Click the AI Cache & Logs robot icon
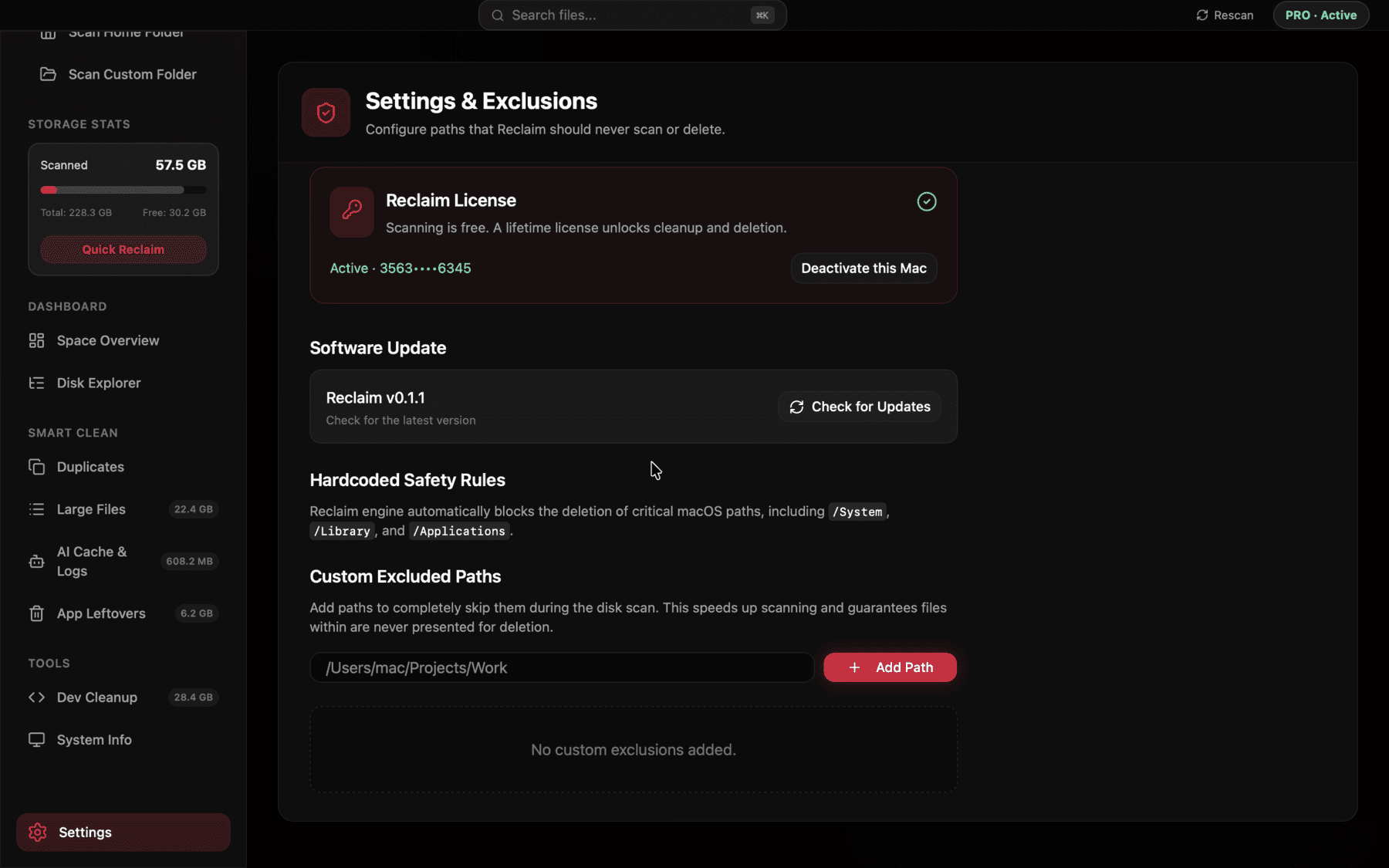1389x868 pixels. 36,562
